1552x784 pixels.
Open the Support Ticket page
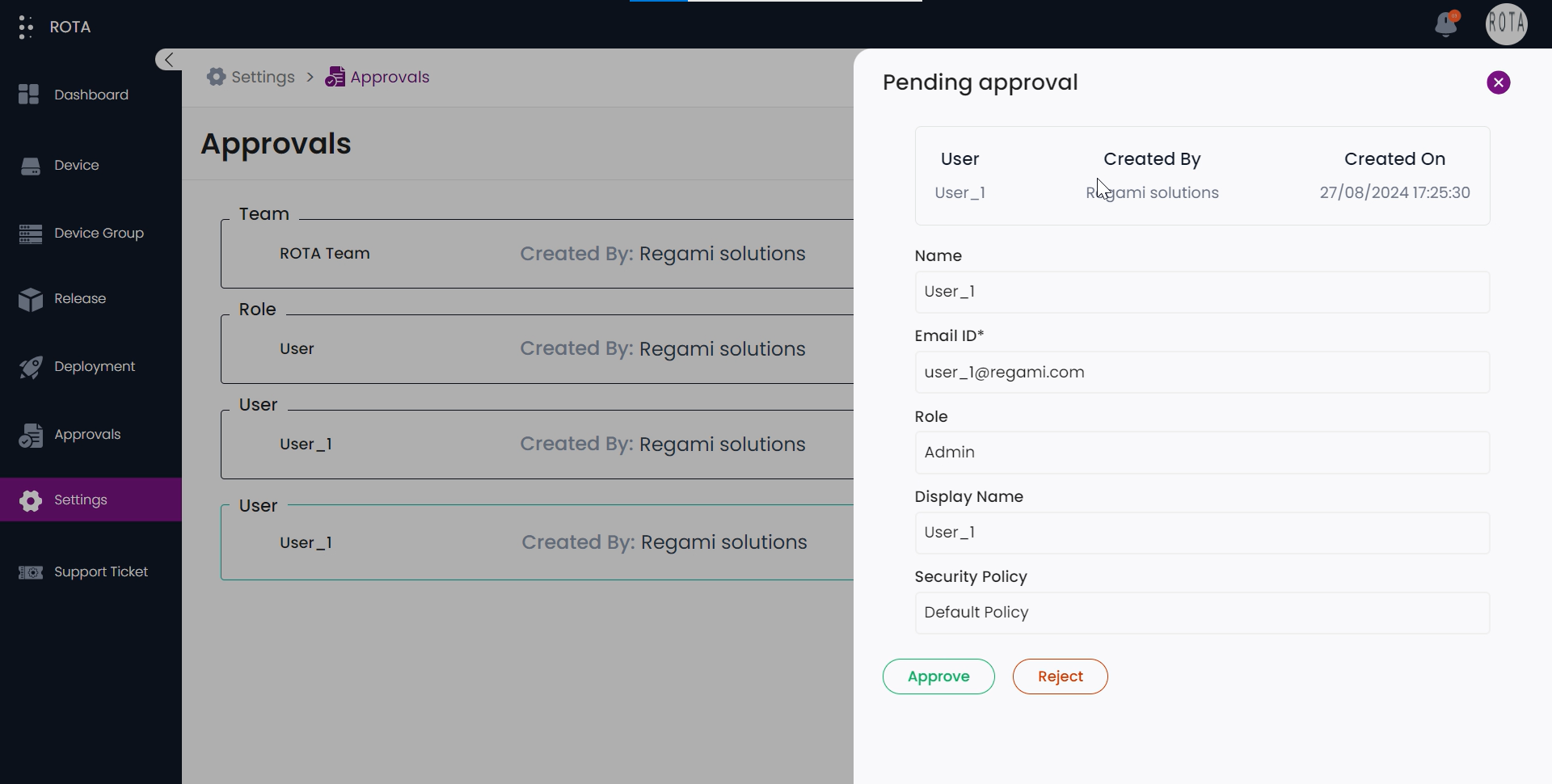click(x=91, y=571)
